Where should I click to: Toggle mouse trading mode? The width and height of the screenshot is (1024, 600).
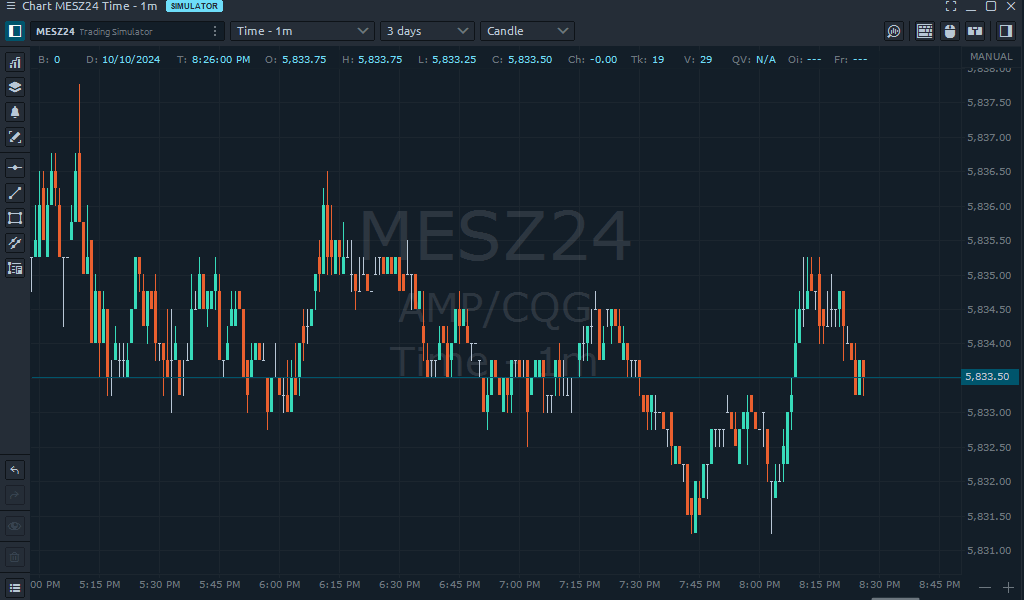tap(950, 31)
